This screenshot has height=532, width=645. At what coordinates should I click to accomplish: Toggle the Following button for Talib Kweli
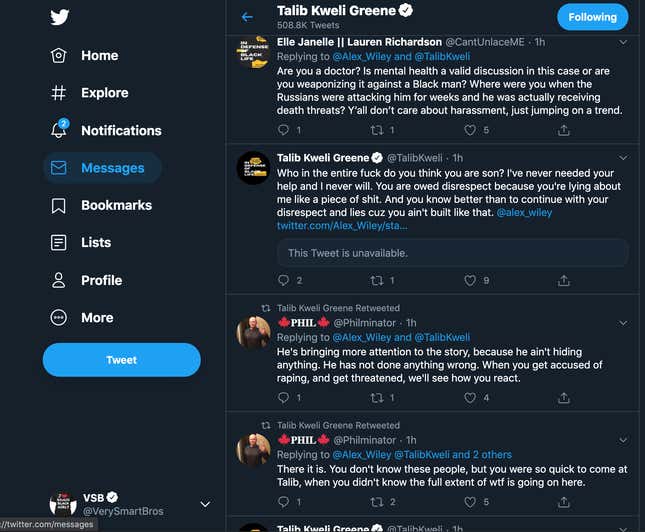pos(592,17)
